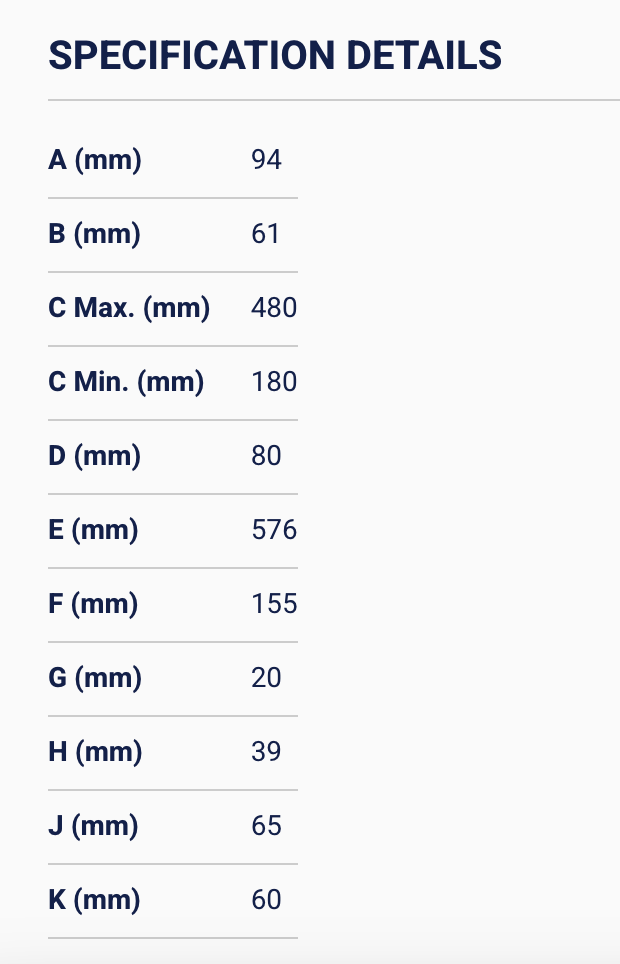Screen dimensions: 620x964
Task: Select the D (mm) label
Action: pos(95,456)
